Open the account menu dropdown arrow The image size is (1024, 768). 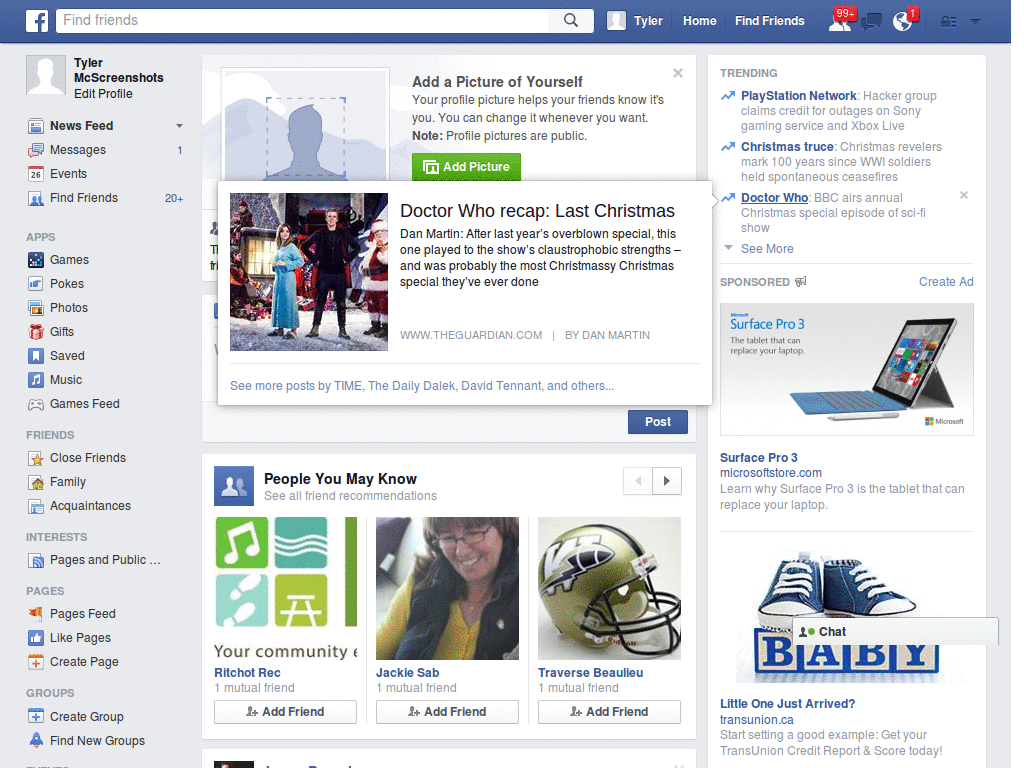(976, 22)
